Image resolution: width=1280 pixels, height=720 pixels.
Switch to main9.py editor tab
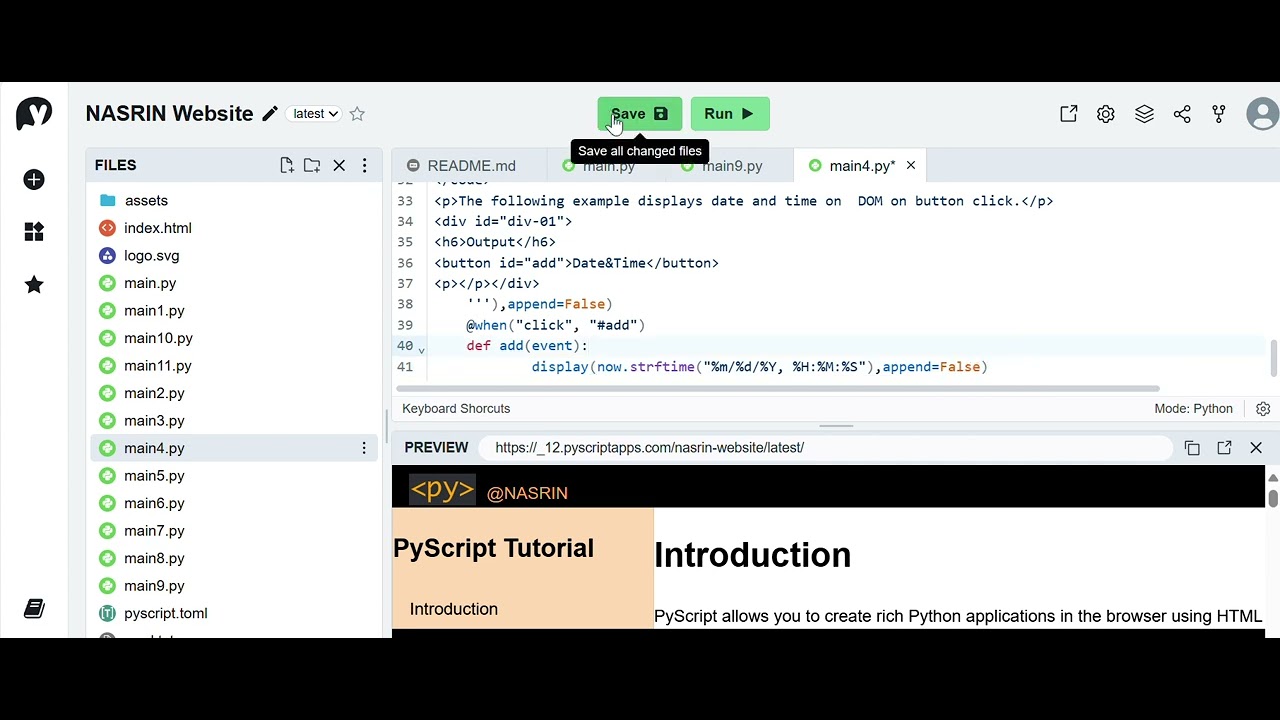(732, 166)
